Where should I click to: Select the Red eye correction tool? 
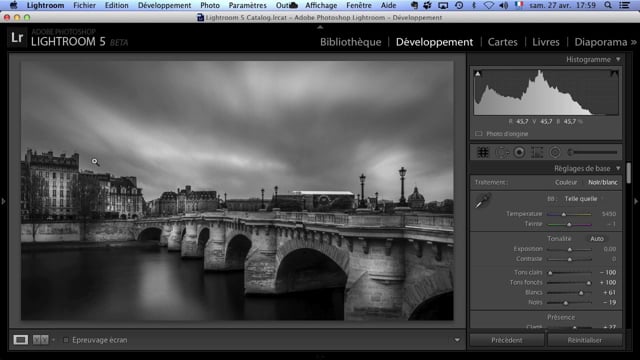tap(519, 152)
